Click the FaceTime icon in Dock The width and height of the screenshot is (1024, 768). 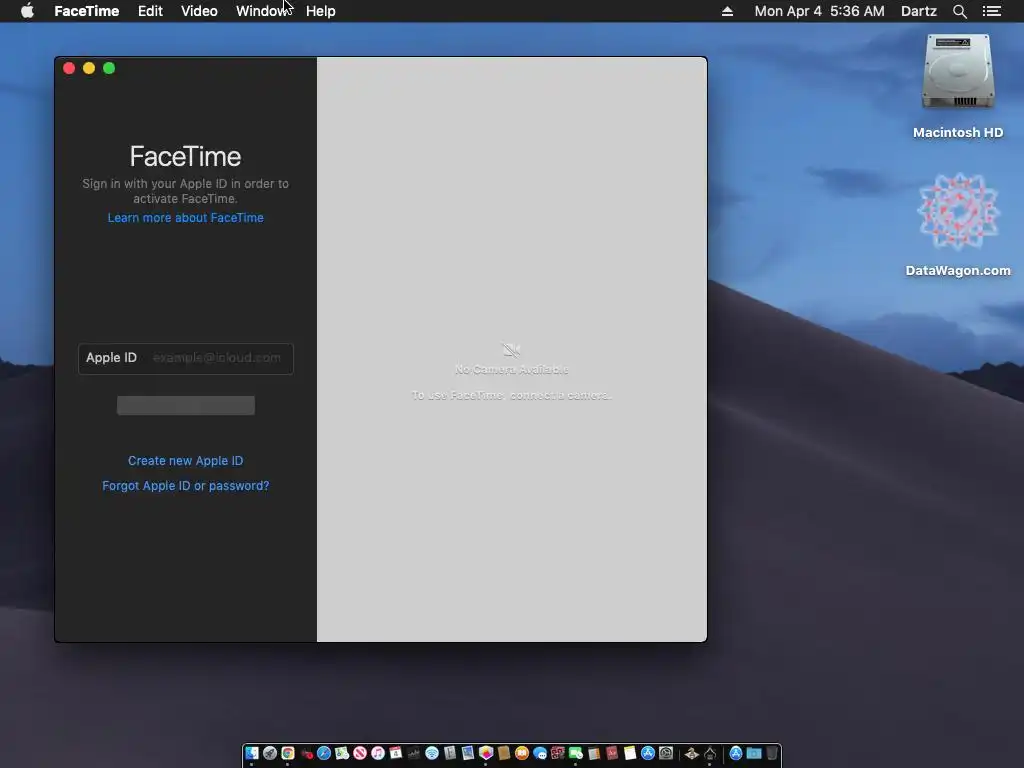pos(575,754)
